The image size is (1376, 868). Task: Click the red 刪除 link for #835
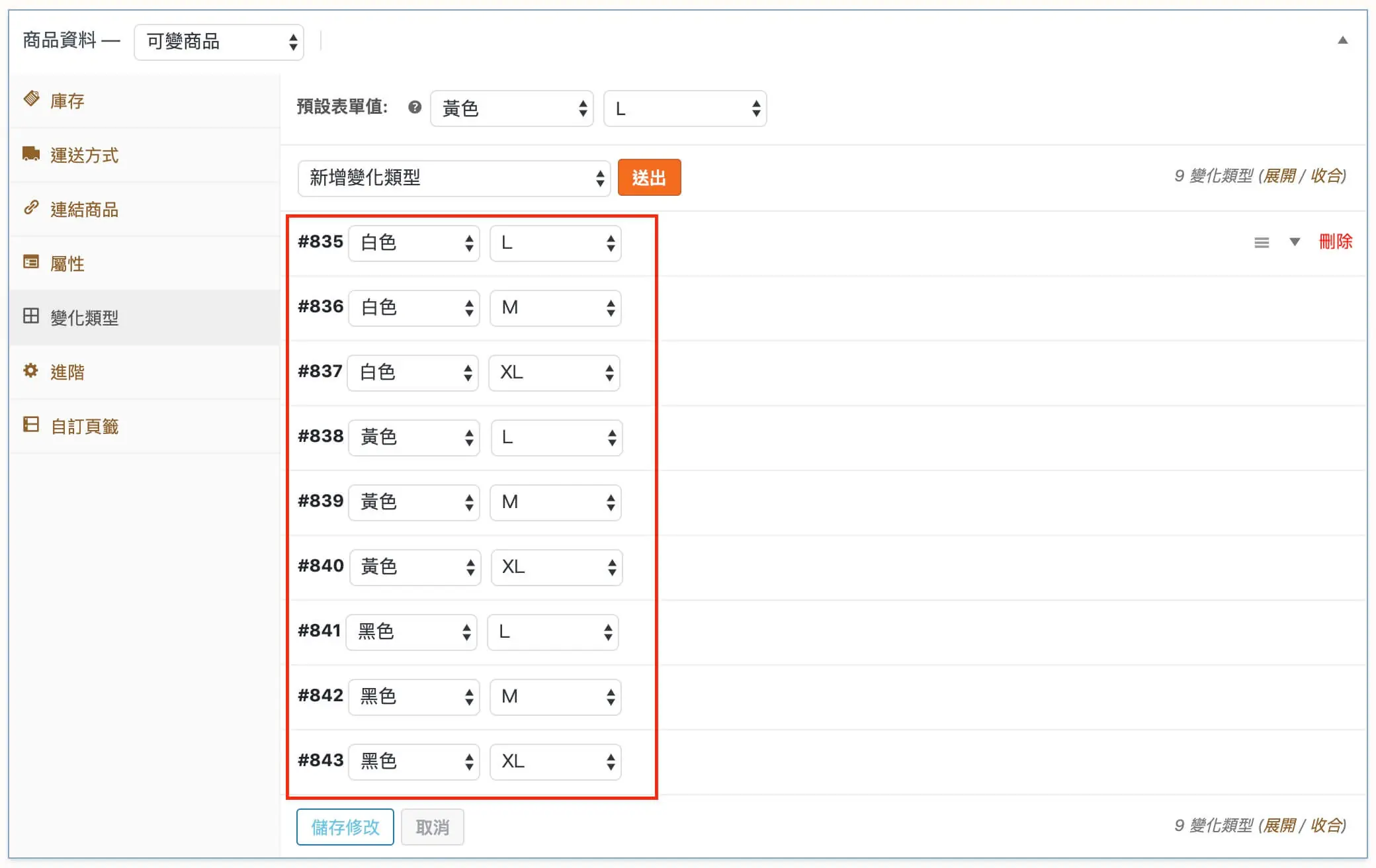coord(1336,241)
